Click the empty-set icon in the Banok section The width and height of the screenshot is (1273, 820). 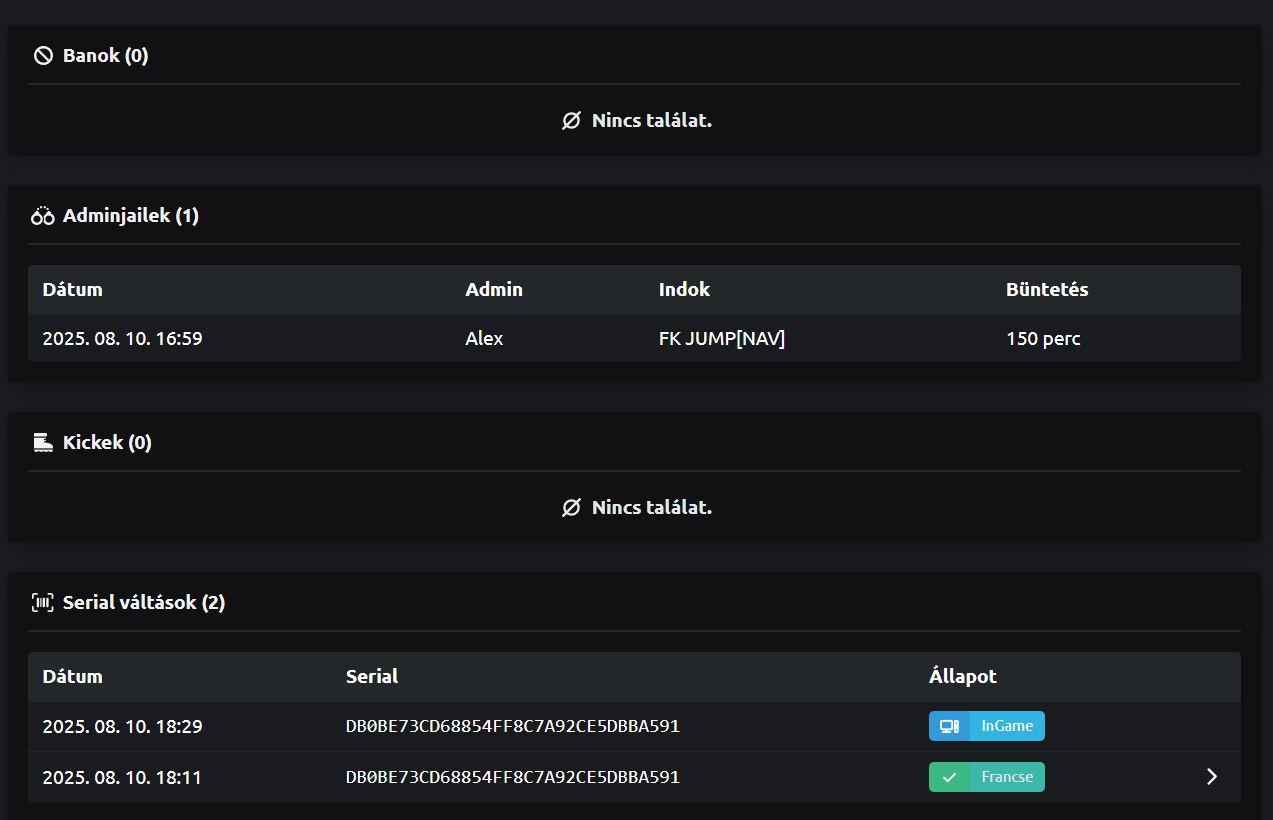571,121
